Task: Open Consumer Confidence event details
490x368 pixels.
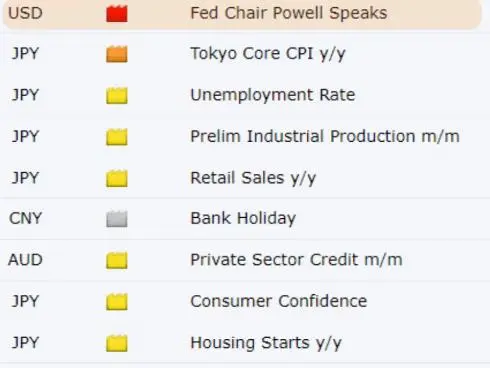Action: point(279,301)
